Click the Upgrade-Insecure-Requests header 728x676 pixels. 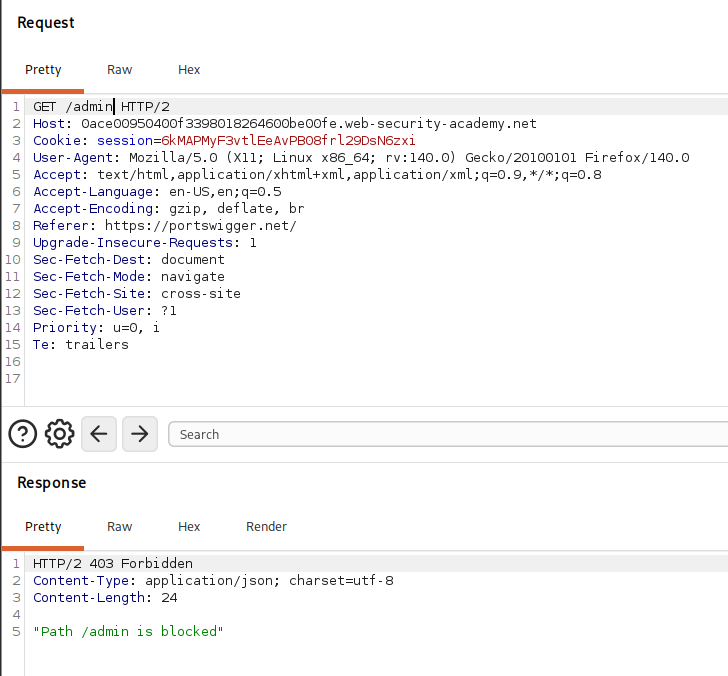tap(144, 242)
